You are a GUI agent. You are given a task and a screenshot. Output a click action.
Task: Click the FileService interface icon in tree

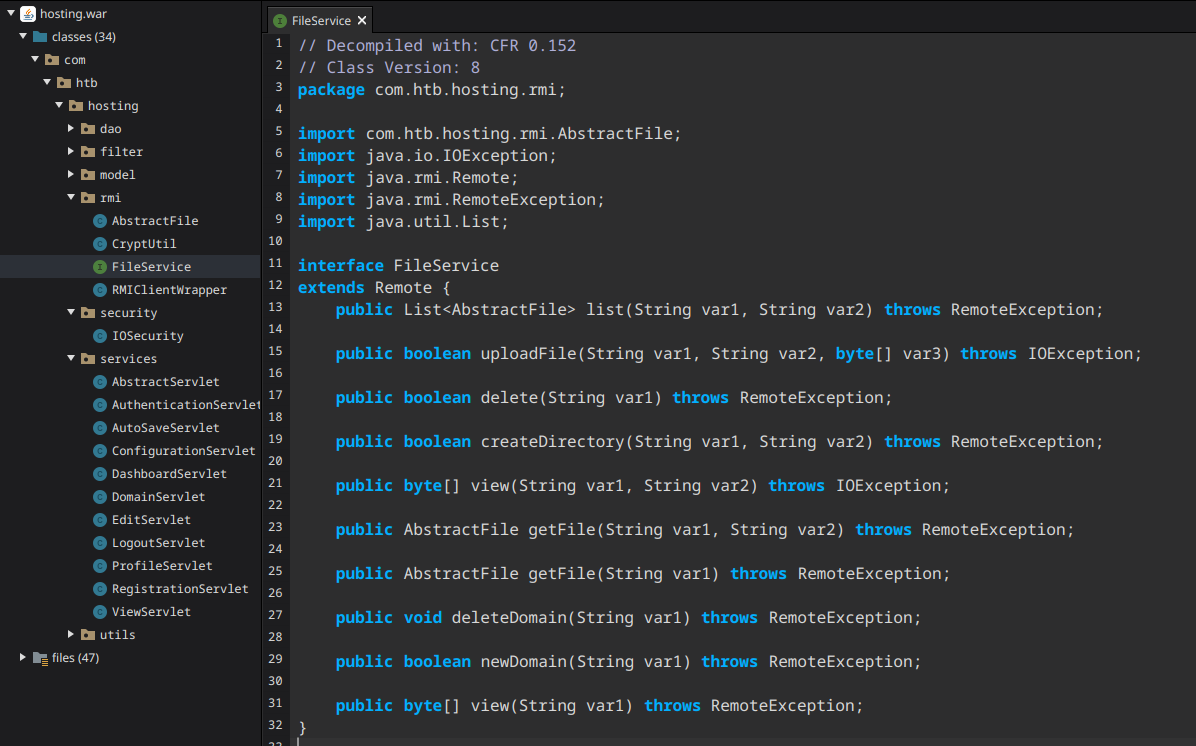point(100,266)
